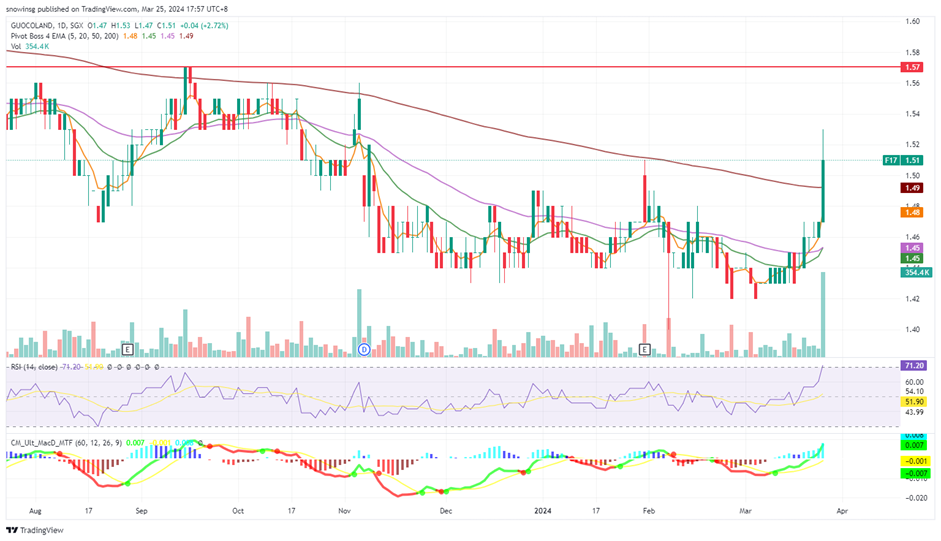Click the 60.00 RSI axis label

tap(914, 382)
